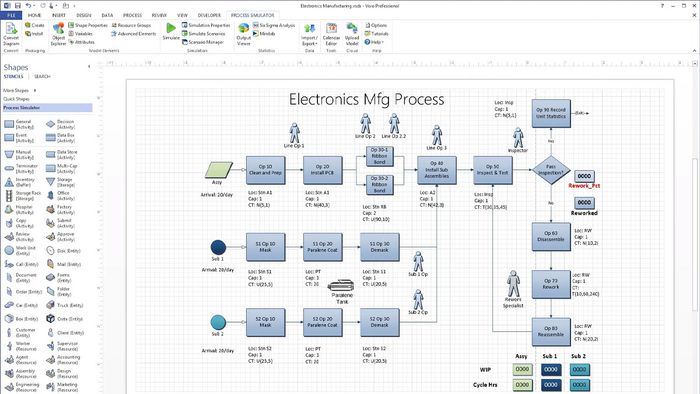Image resolution: width=700 pixels, height=394 pixels.
Task: Select the Pass Inspection decision diamond
Action: click(551, 170)
